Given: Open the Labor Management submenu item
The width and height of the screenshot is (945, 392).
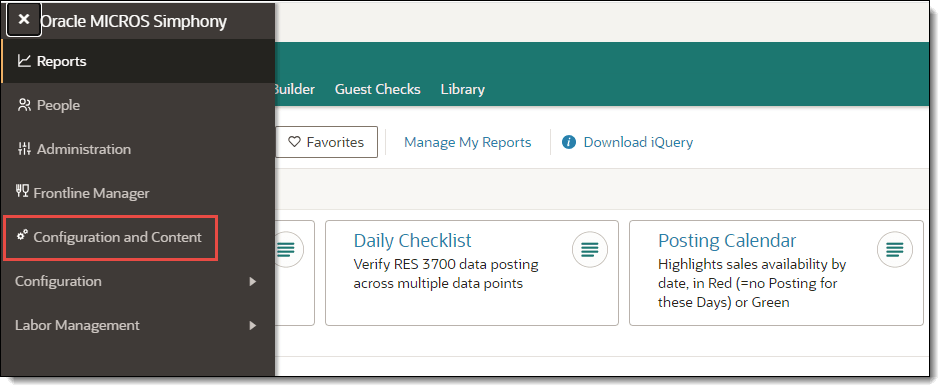Looking at the screenshot, I should point(138,325).
